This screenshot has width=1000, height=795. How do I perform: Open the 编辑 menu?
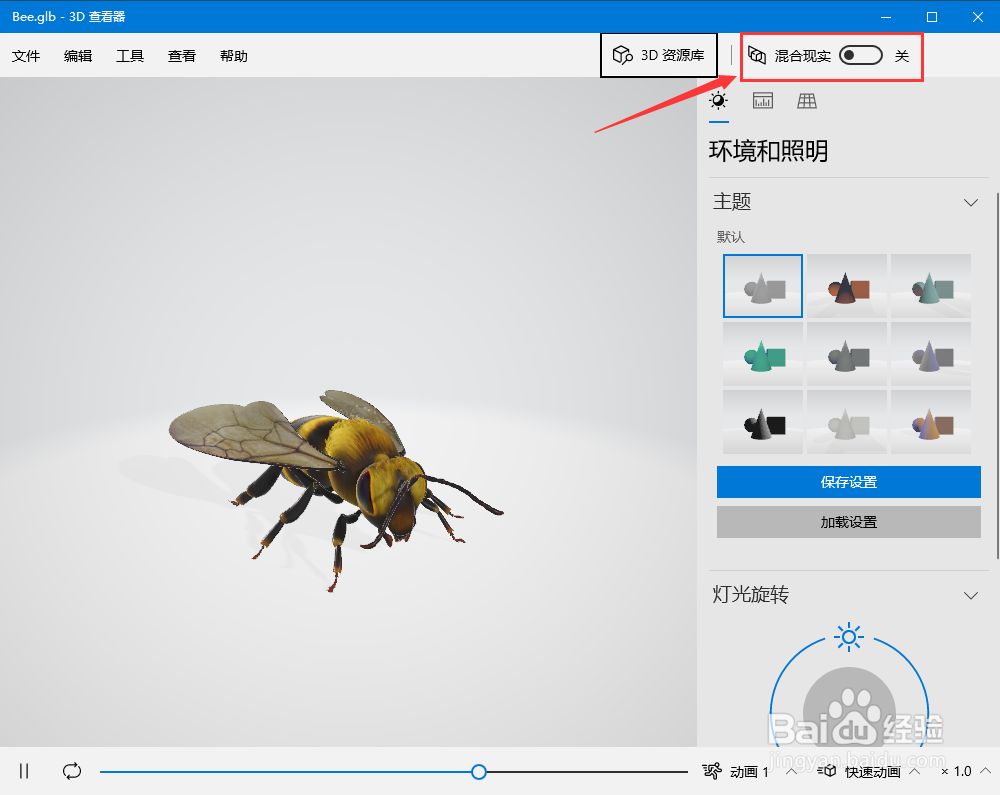tap(78, 56)
